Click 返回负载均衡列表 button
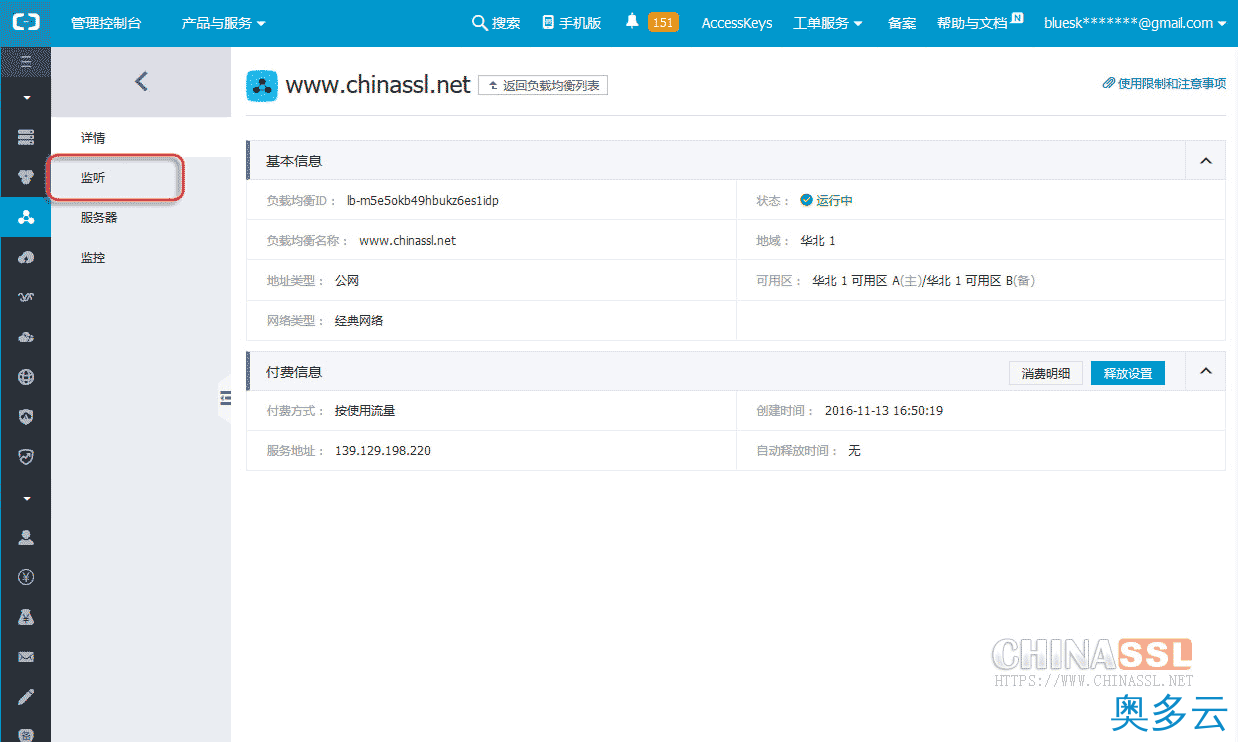 pyautogui.click(x=543, y=86)
